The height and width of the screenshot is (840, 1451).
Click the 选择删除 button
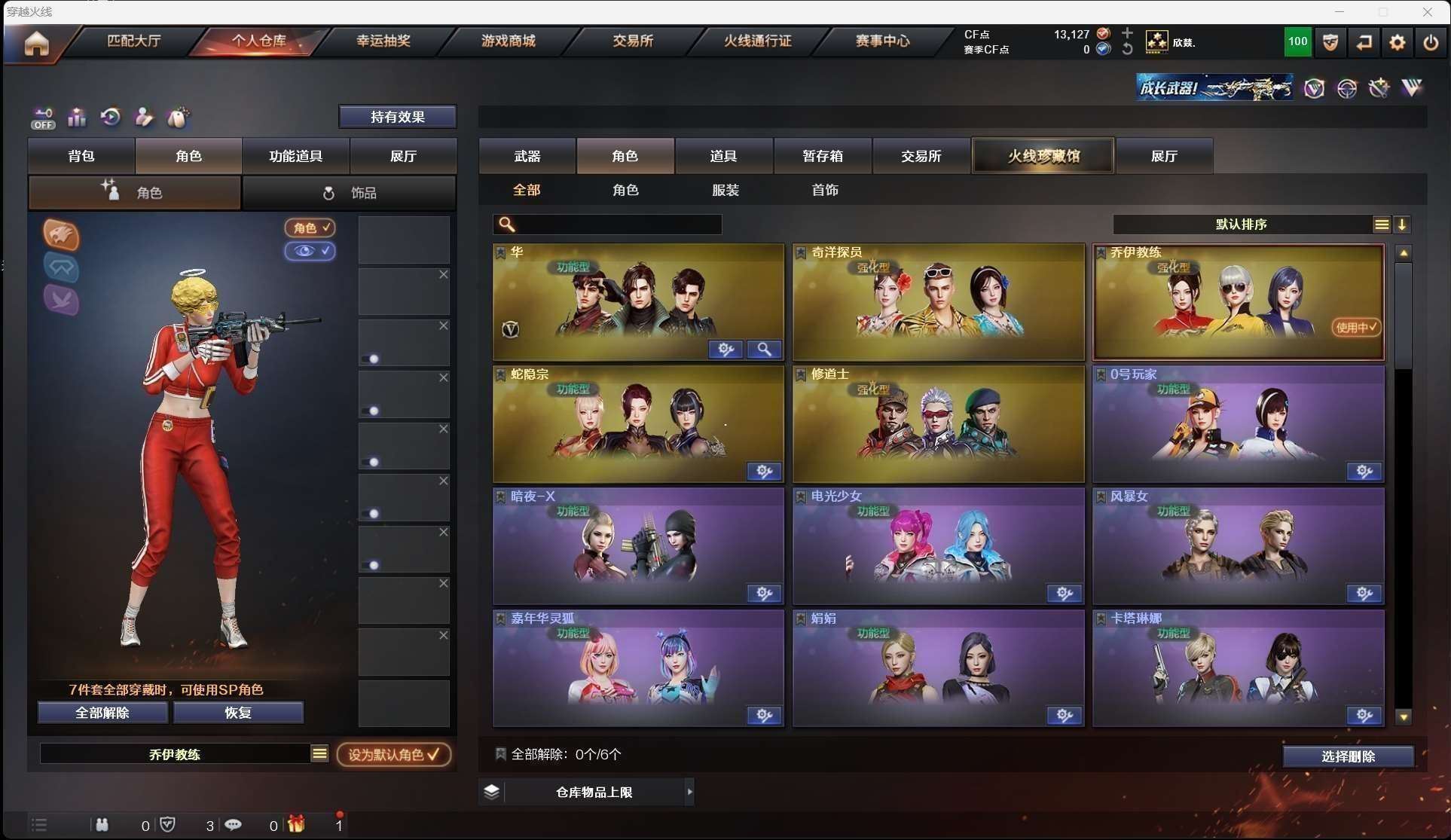point(1347,756)
